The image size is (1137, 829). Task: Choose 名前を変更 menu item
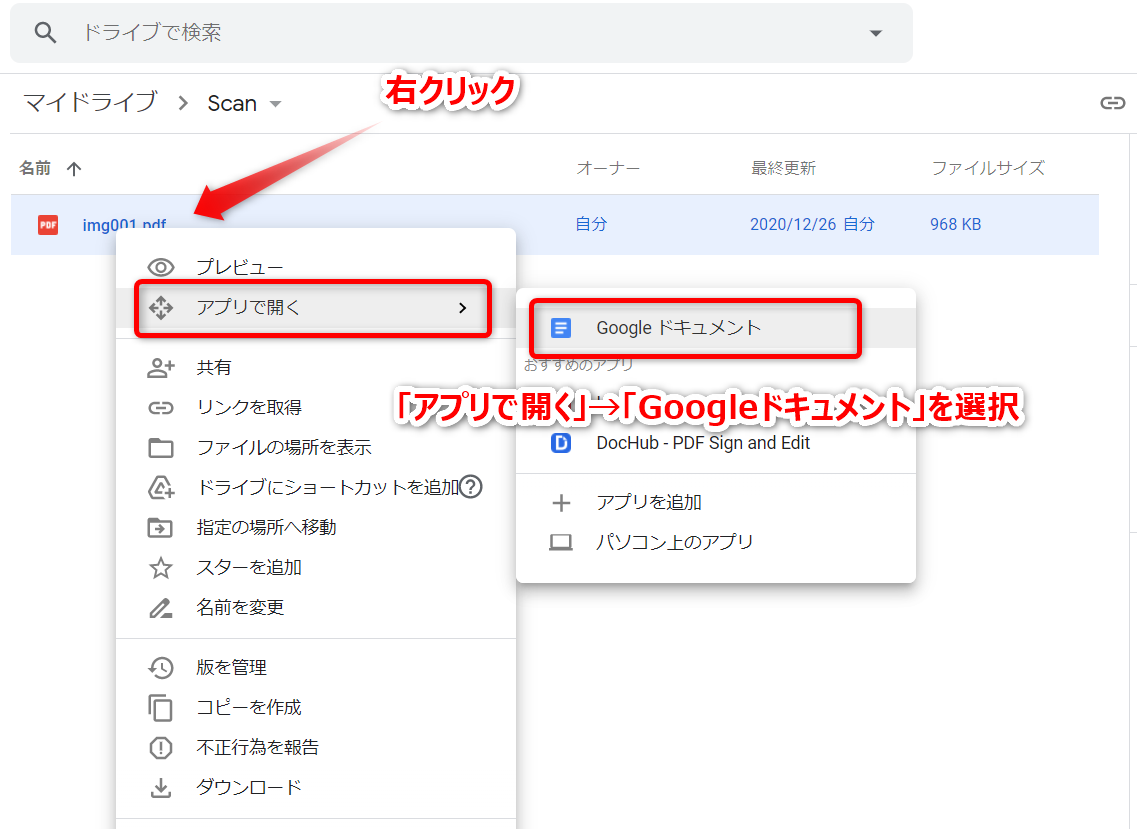coord(316,607)
